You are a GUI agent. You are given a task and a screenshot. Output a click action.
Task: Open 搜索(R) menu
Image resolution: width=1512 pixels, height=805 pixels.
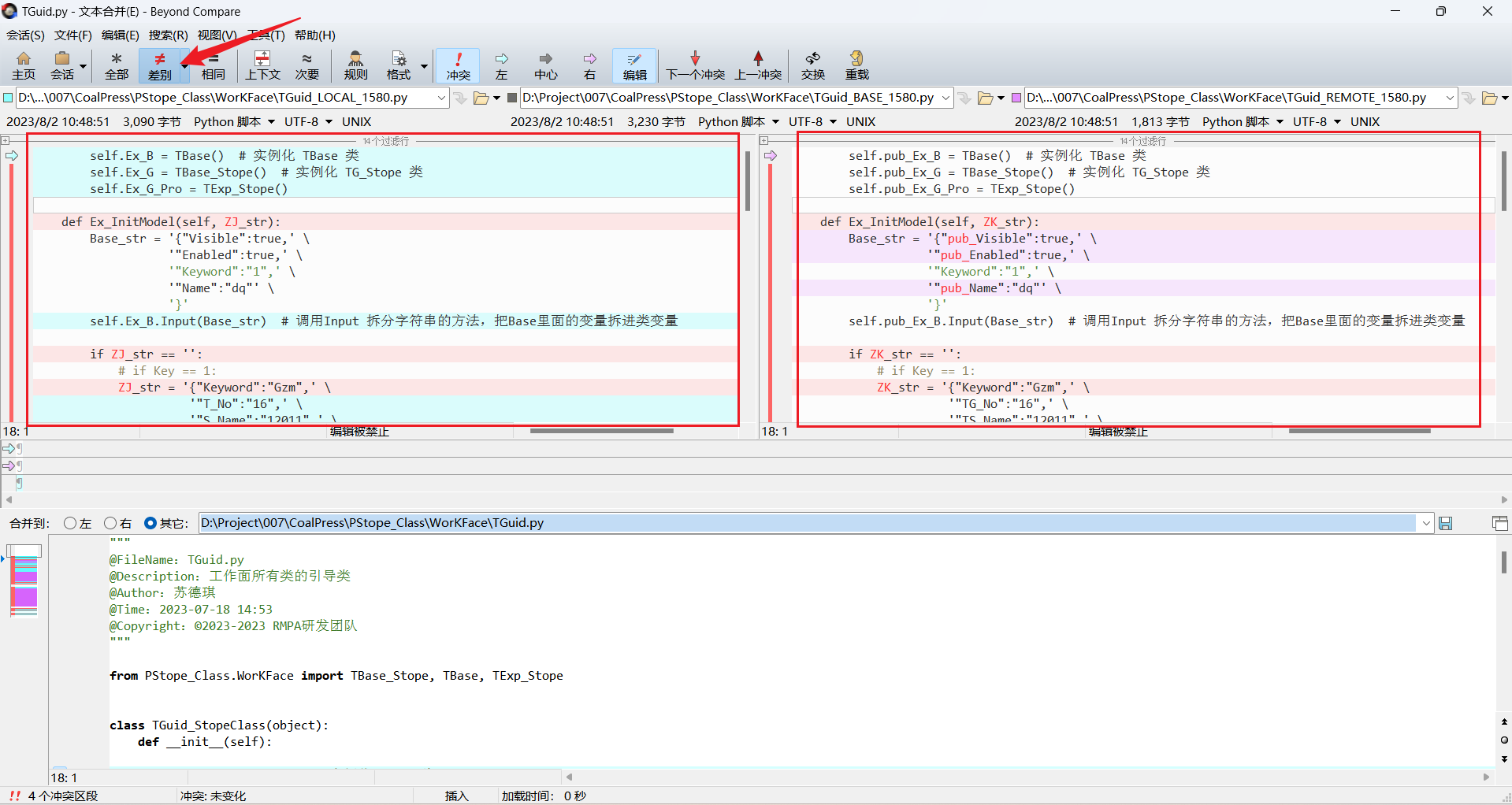click(x=168, y=35)
